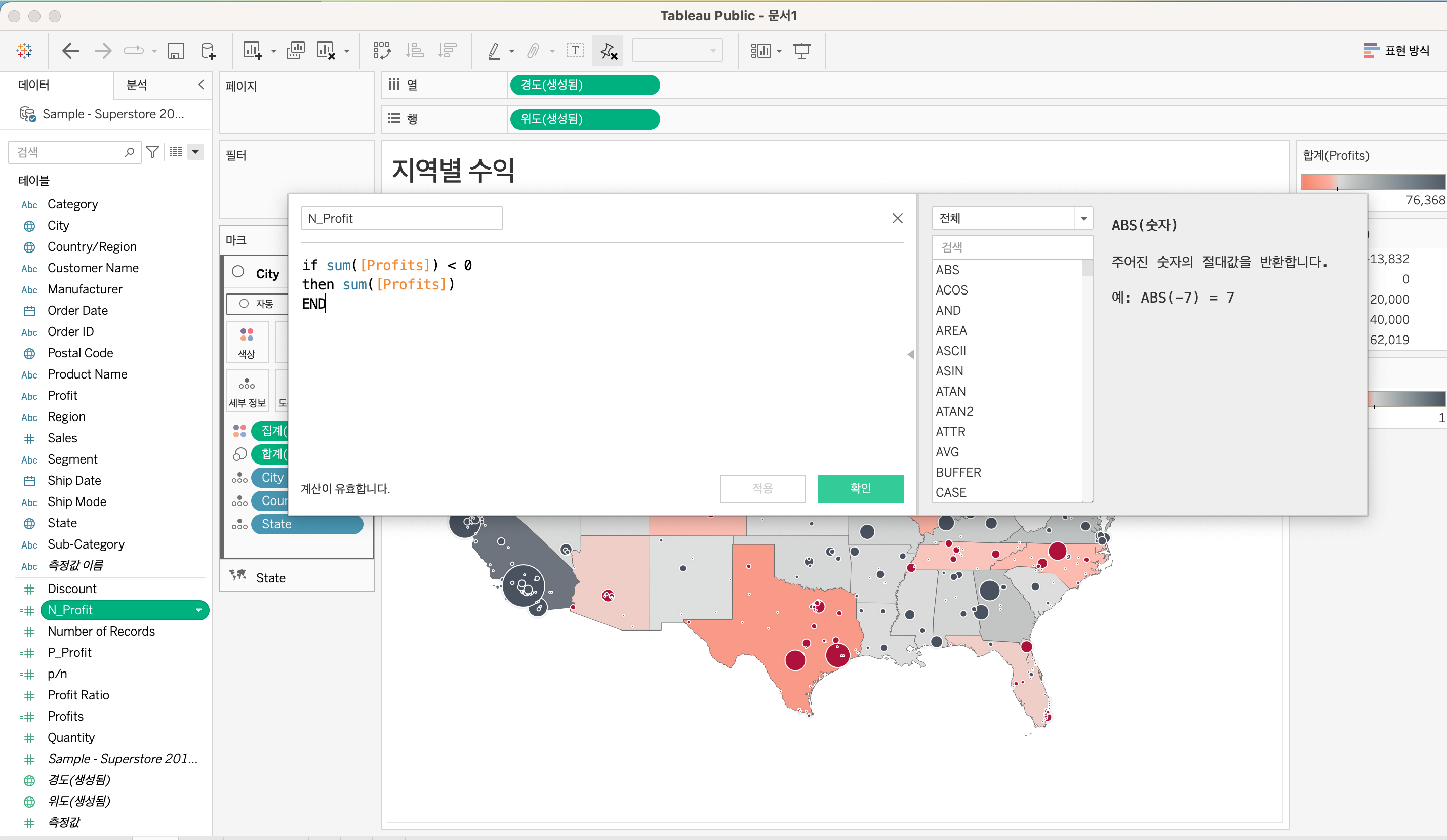Click the new worksheet icon

point(252,51)
